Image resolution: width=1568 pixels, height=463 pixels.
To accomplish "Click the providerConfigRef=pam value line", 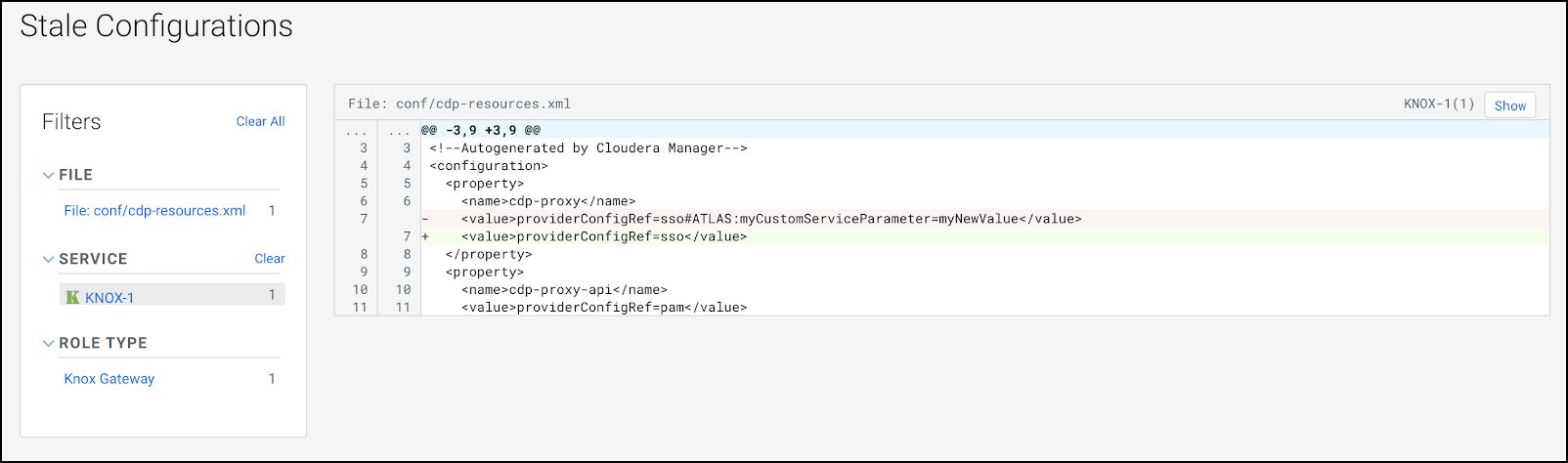I will pyautogui.click(x=604, y=307).
